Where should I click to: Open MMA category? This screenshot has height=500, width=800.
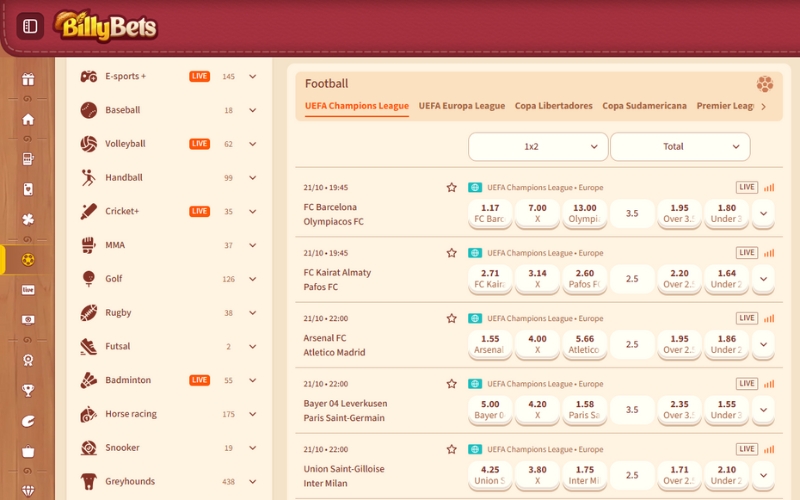point(169,245)
